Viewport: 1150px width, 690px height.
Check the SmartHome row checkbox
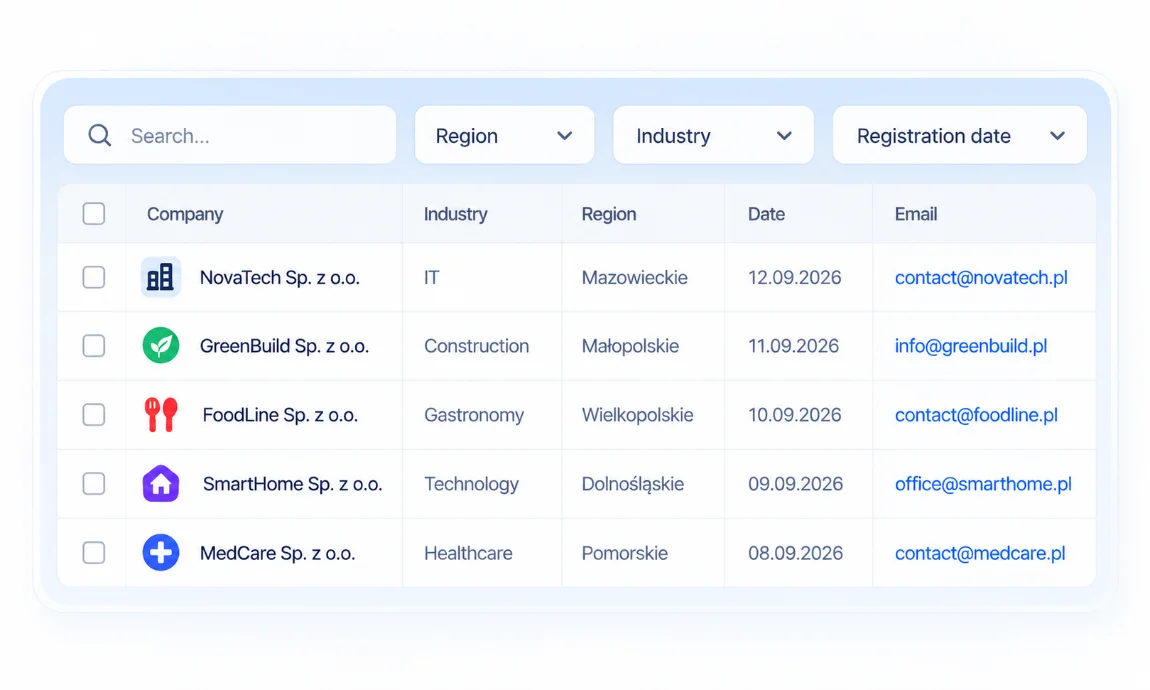tap(94, 483)
